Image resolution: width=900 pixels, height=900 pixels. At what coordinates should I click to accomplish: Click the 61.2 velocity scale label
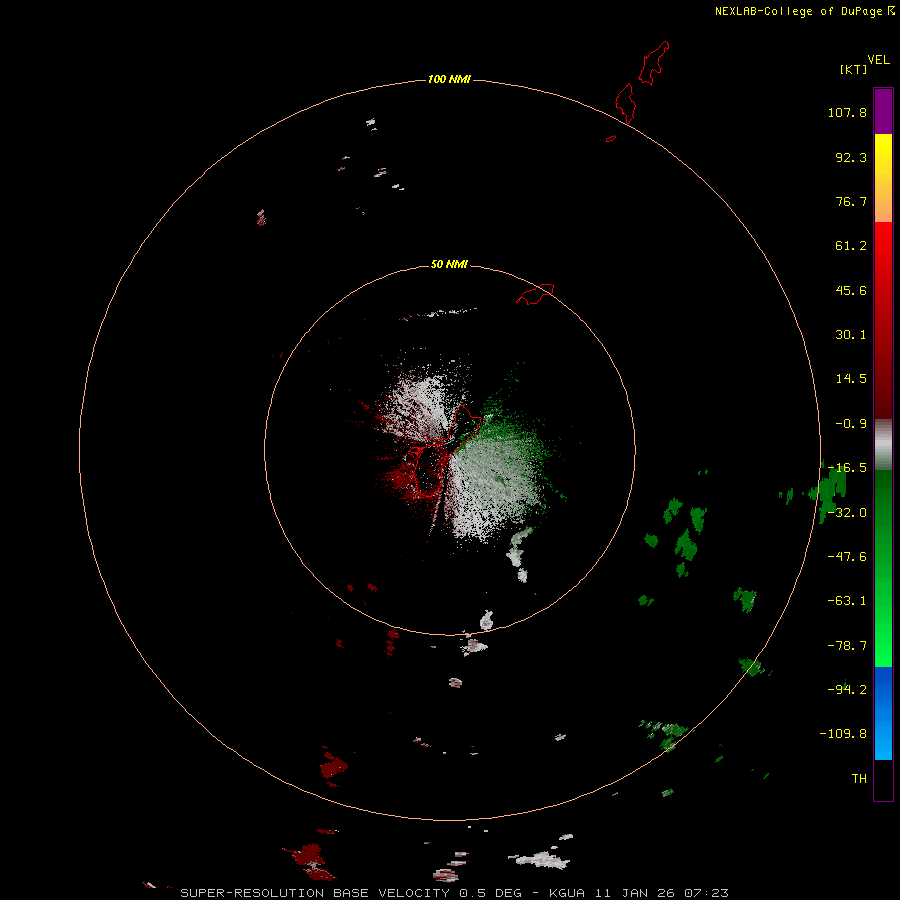[x=851, y=246]
